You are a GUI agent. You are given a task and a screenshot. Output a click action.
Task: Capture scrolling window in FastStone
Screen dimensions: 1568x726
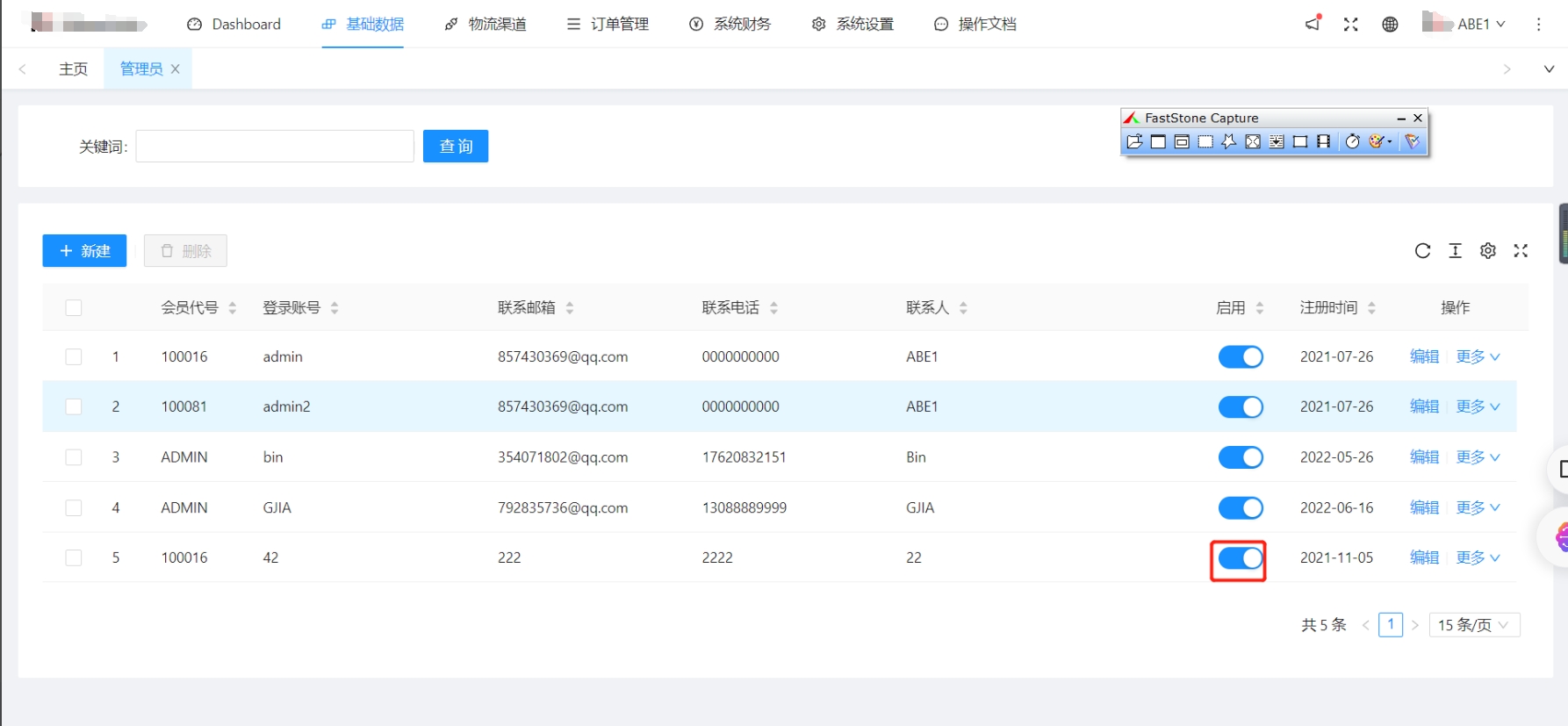pyautogui.click(x=1277, y=141)
